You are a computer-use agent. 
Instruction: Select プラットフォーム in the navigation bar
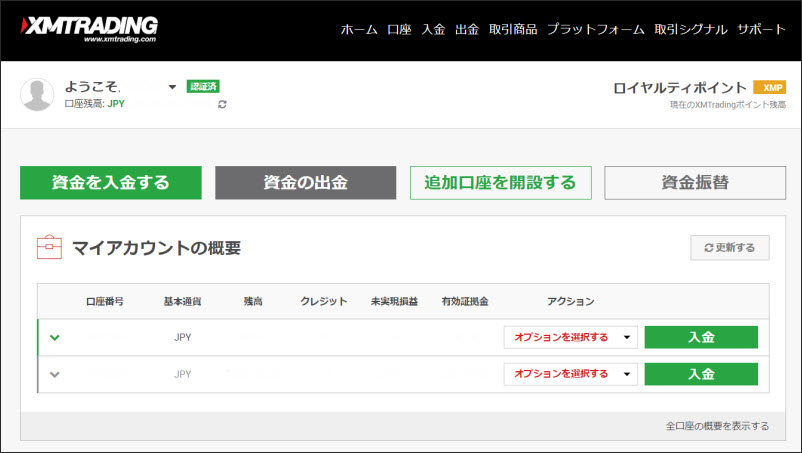coord(595,29)
